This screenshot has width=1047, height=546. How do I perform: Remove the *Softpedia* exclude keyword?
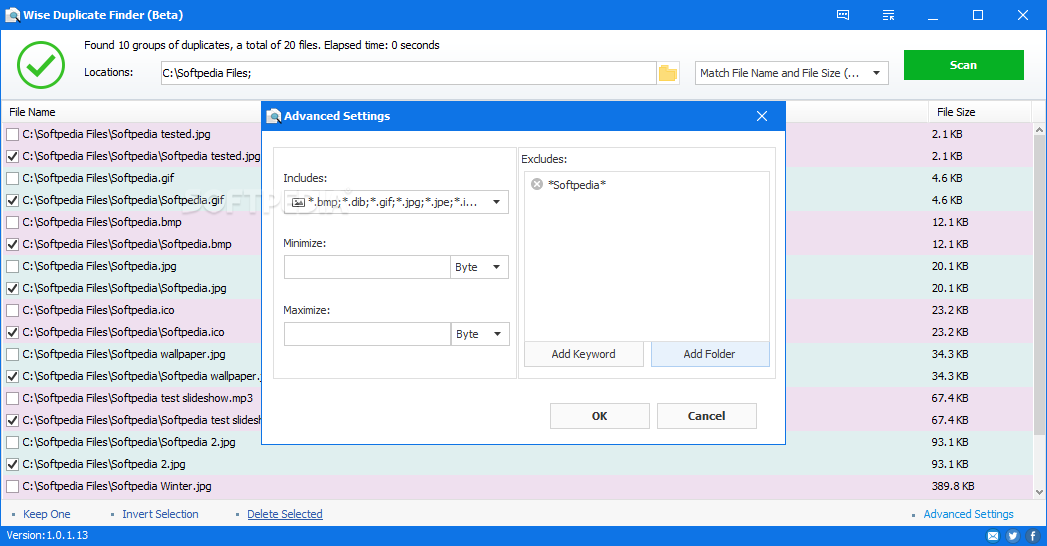[x=537, y=184]
